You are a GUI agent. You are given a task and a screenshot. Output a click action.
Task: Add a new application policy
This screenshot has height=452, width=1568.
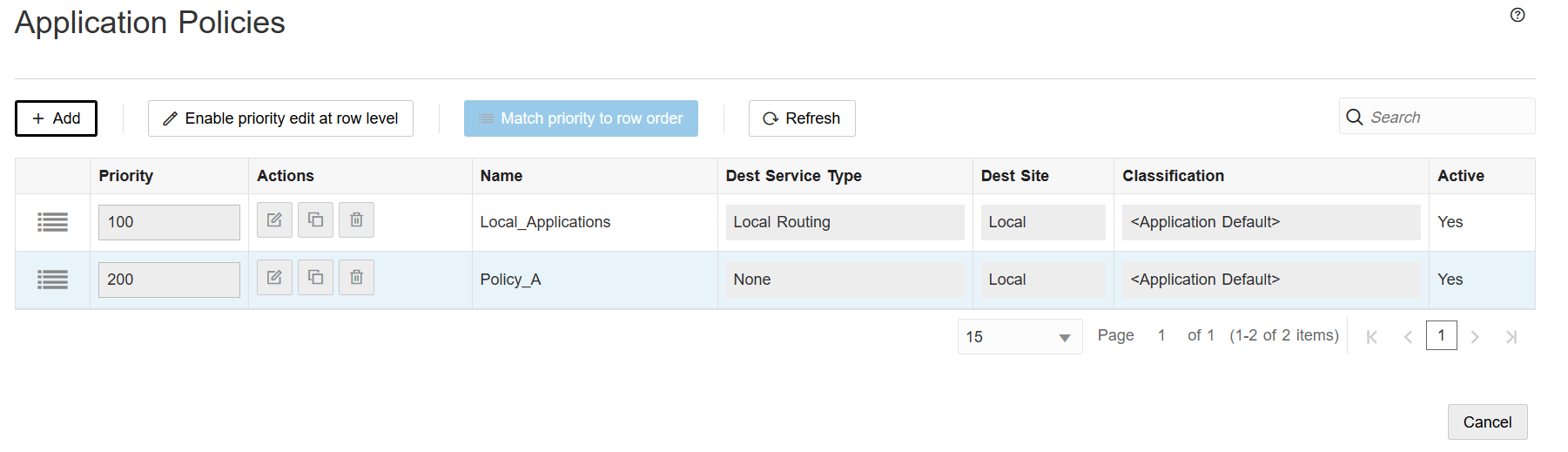(56, 118)
